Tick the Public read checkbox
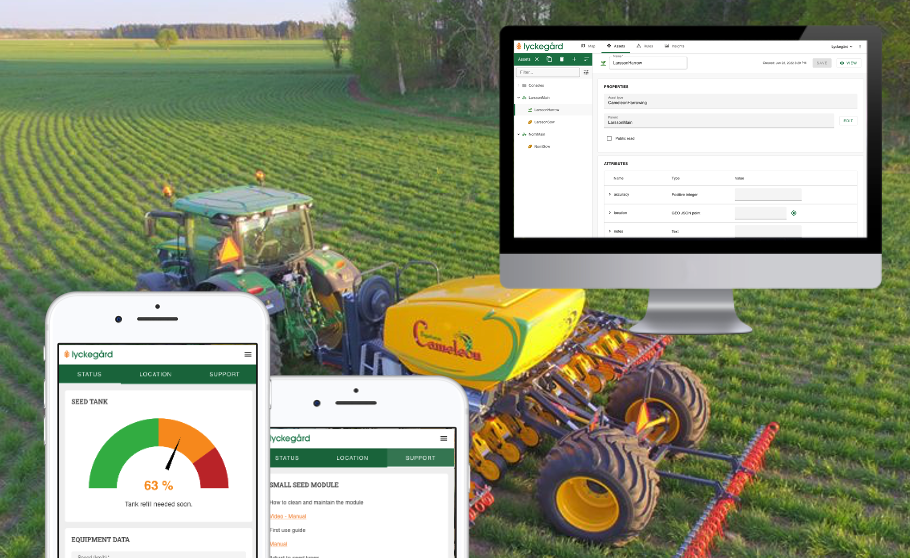Image resolution: width=910 pixels, height=558 pixels. coord(609,139)
